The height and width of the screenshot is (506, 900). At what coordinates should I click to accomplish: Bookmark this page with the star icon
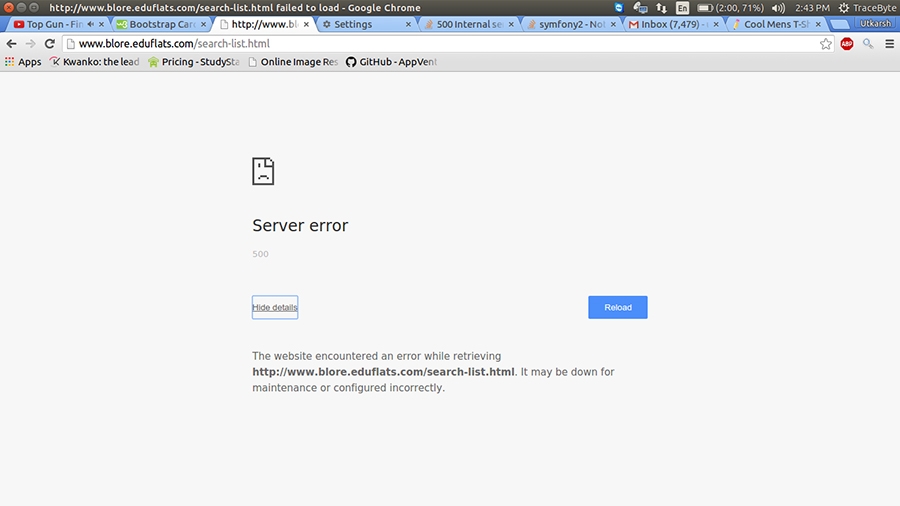click(x=826, y=44)
